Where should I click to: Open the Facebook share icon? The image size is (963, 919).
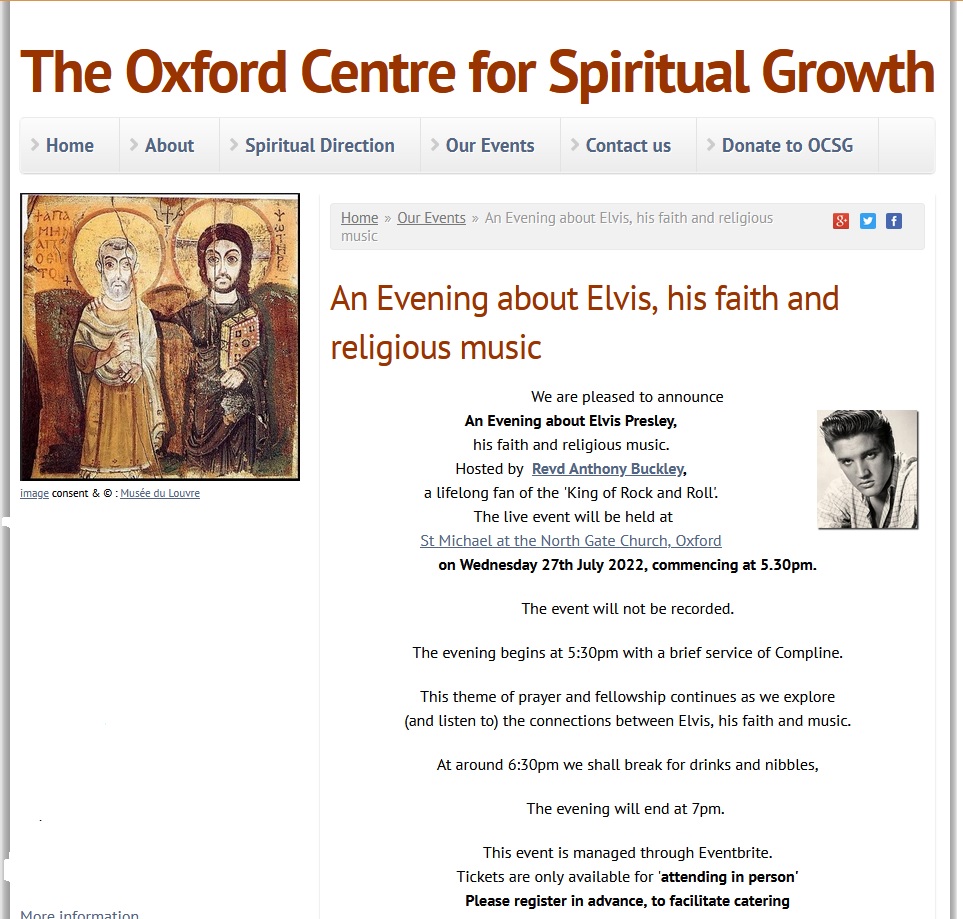[894, 221]
